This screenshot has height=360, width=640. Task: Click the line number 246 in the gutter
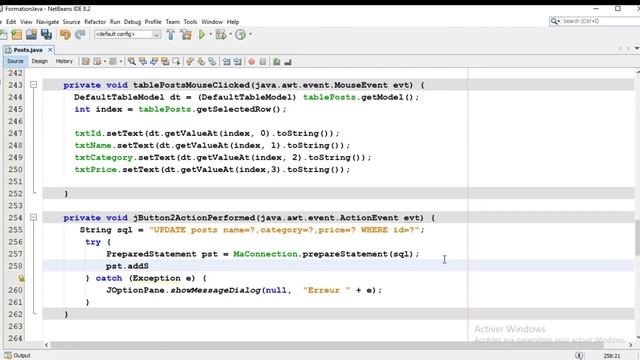[x=15, y=121]
